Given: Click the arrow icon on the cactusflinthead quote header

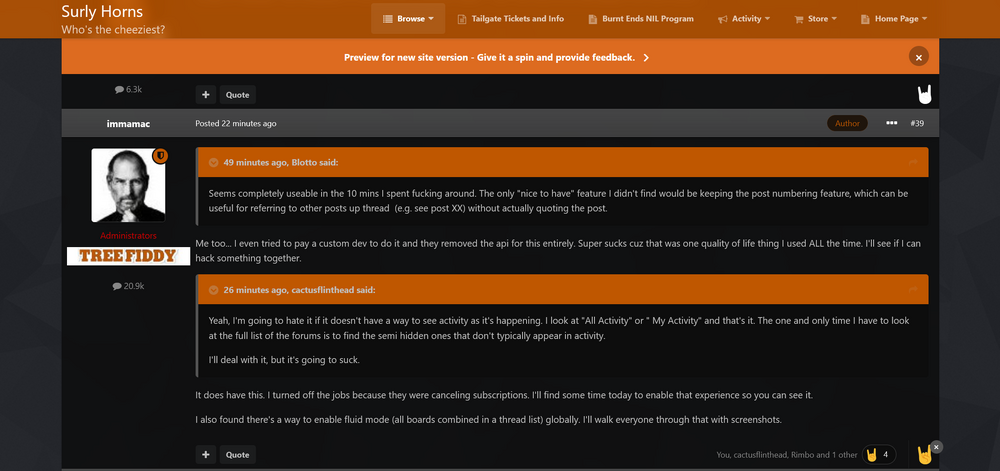Looking at the screenshot, I should point(913,290).
